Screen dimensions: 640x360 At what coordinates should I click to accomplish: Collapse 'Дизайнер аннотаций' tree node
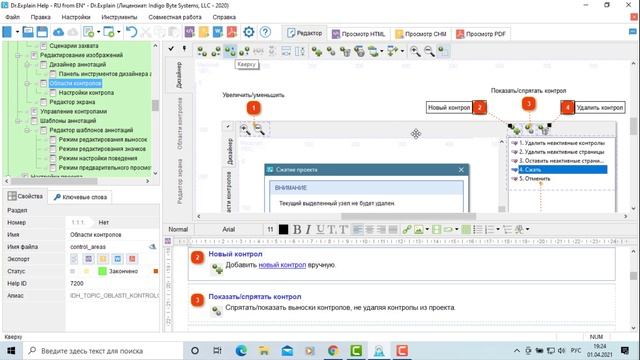(x=27, y=64)
